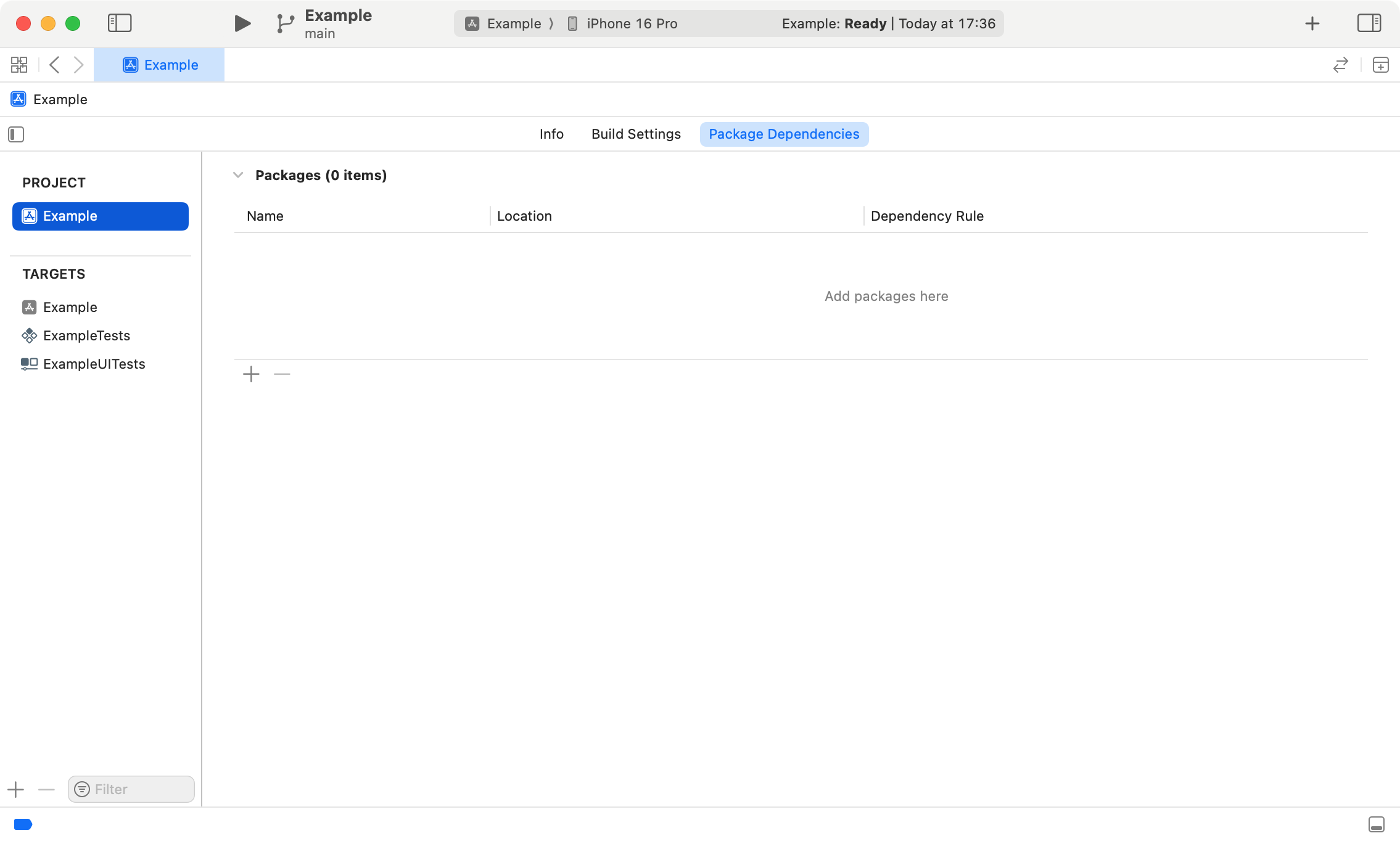The width and height of the screenshot is (1400, 841).
Task: Add a package with the plus button
Action: click(251, 374)
